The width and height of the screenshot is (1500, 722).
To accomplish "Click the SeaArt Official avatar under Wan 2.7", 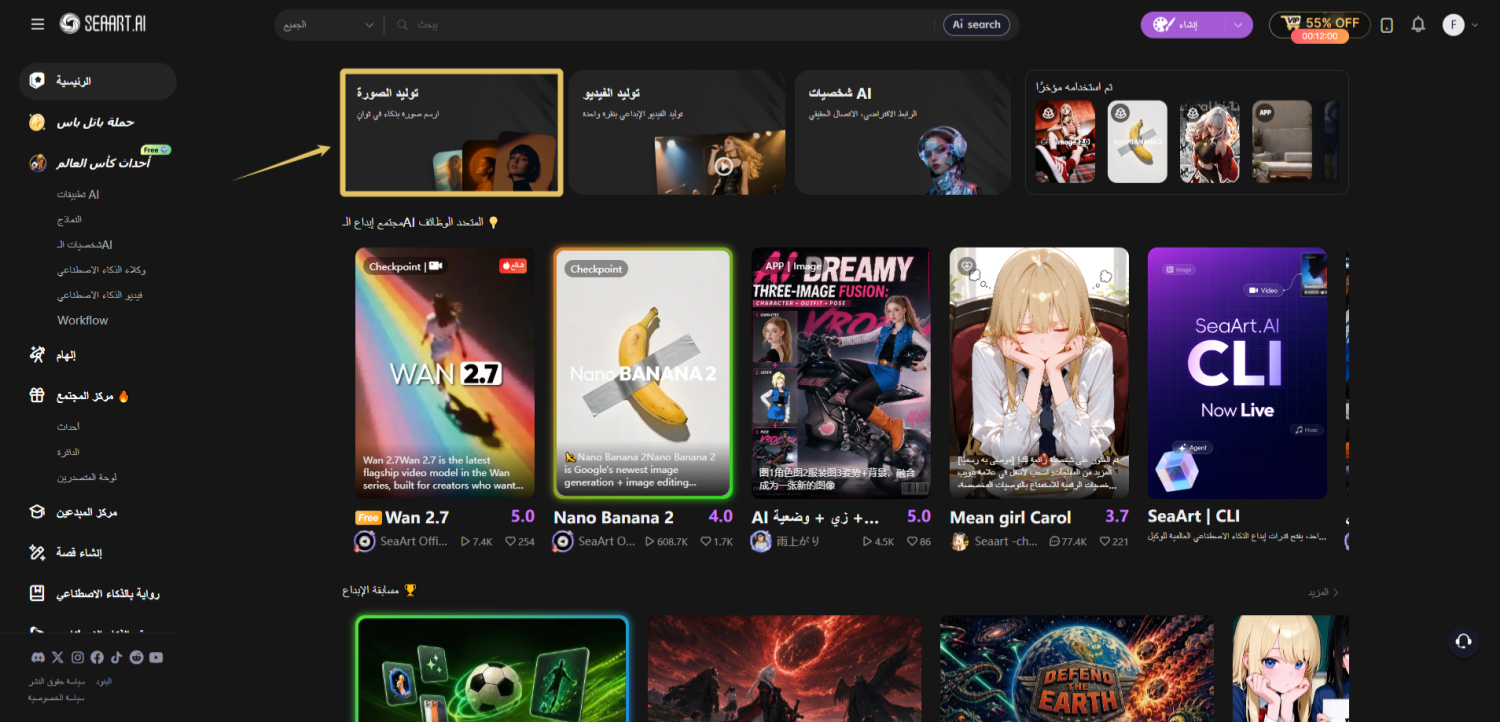I will coord(365,541).
